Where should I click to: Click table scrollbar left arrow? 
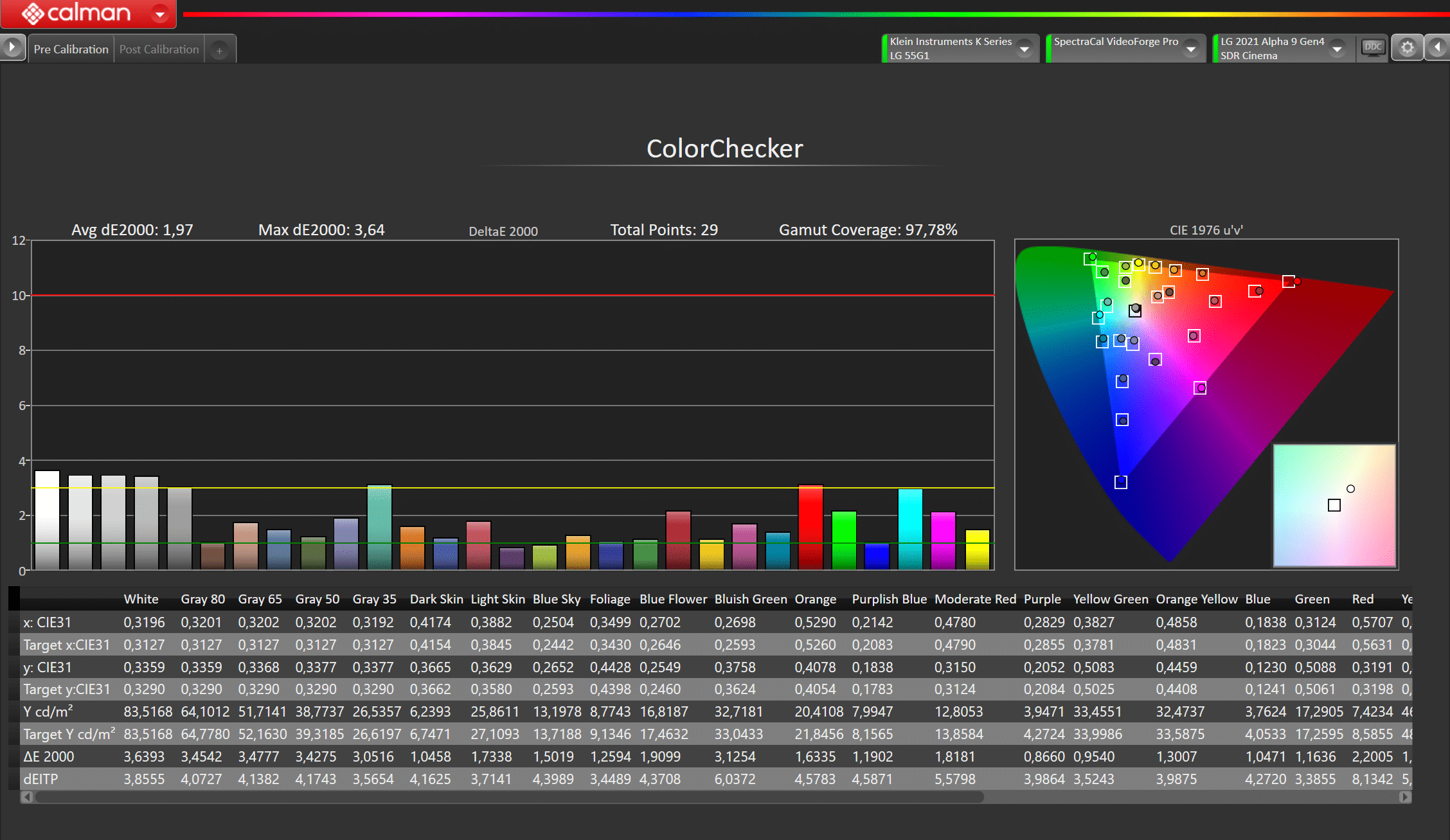coord(26,797)
